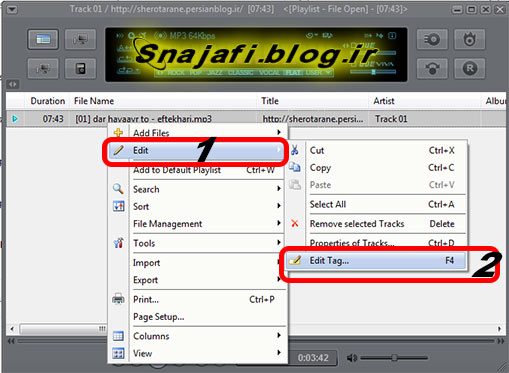This screenshot has width=509, height=373.
Task: Expand the Search submenu arrow
Action: pos(279,189)
